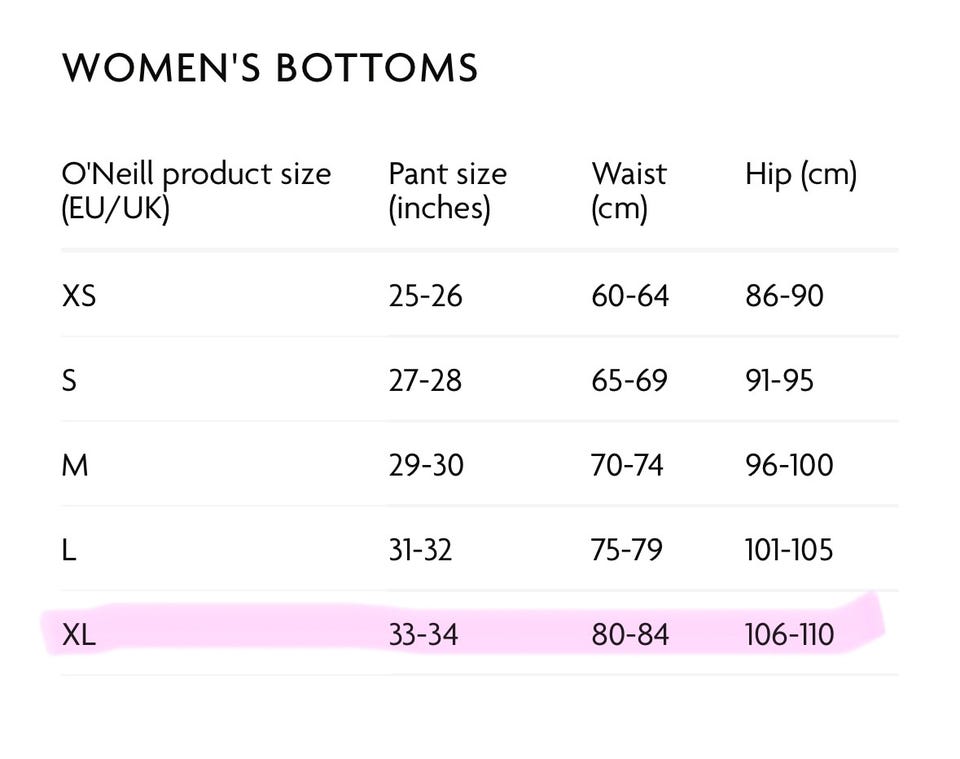The height and width of the screenshot is (759, 960).
Task: Click the 70-74 waist measurement
Action: (x=627, y=465)
